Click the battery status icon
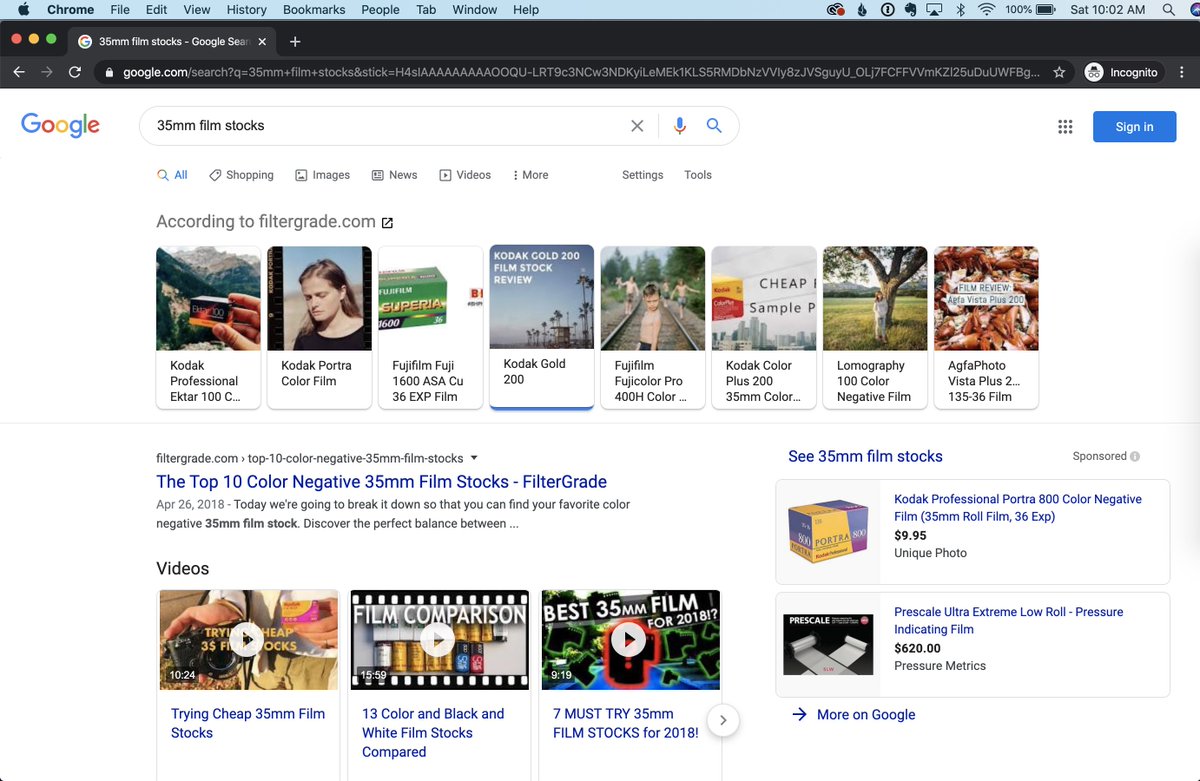 pyautogui.click(x=1046, y=10)
